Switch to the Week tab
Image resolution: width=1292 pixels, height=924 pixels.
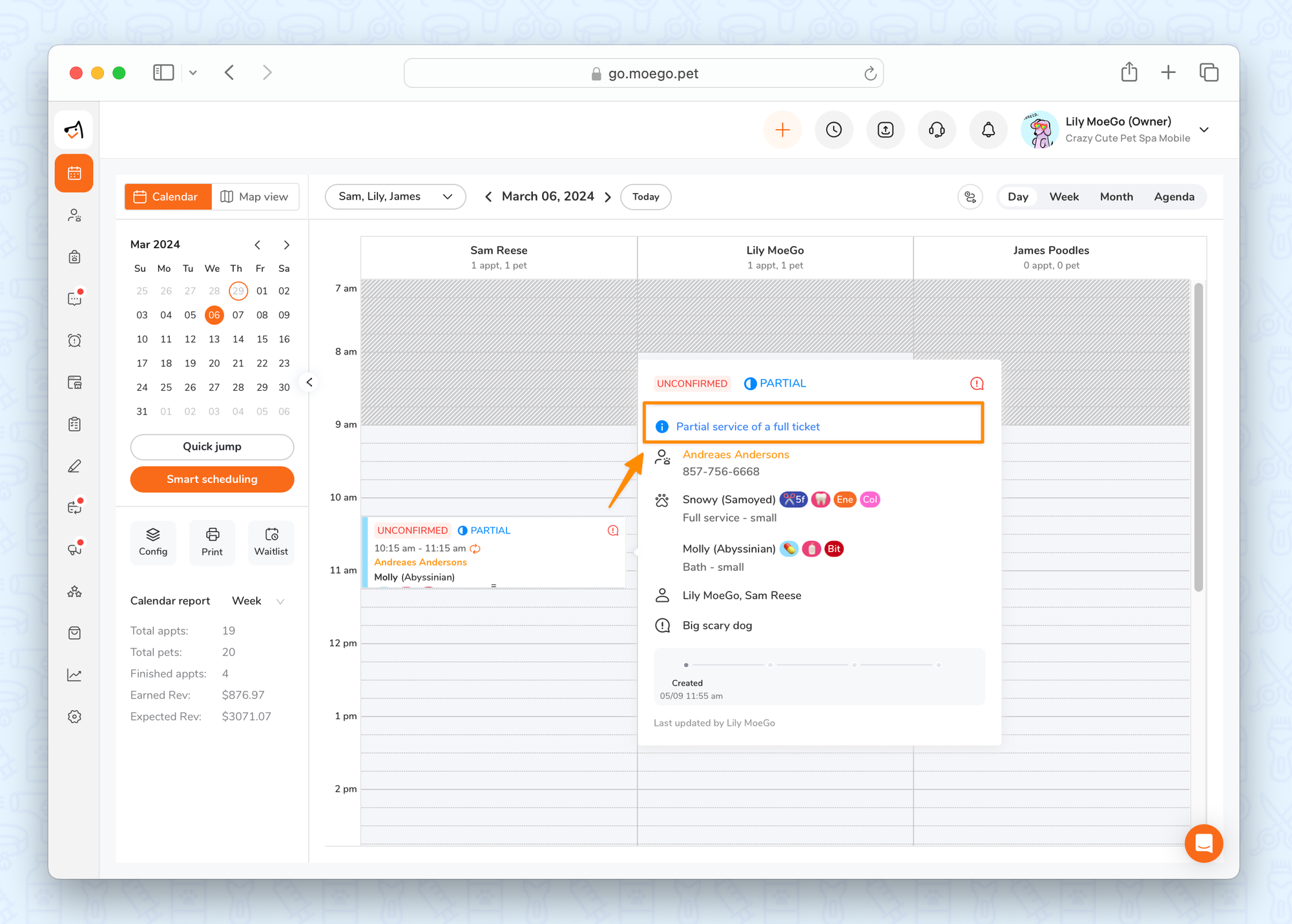1063,197
